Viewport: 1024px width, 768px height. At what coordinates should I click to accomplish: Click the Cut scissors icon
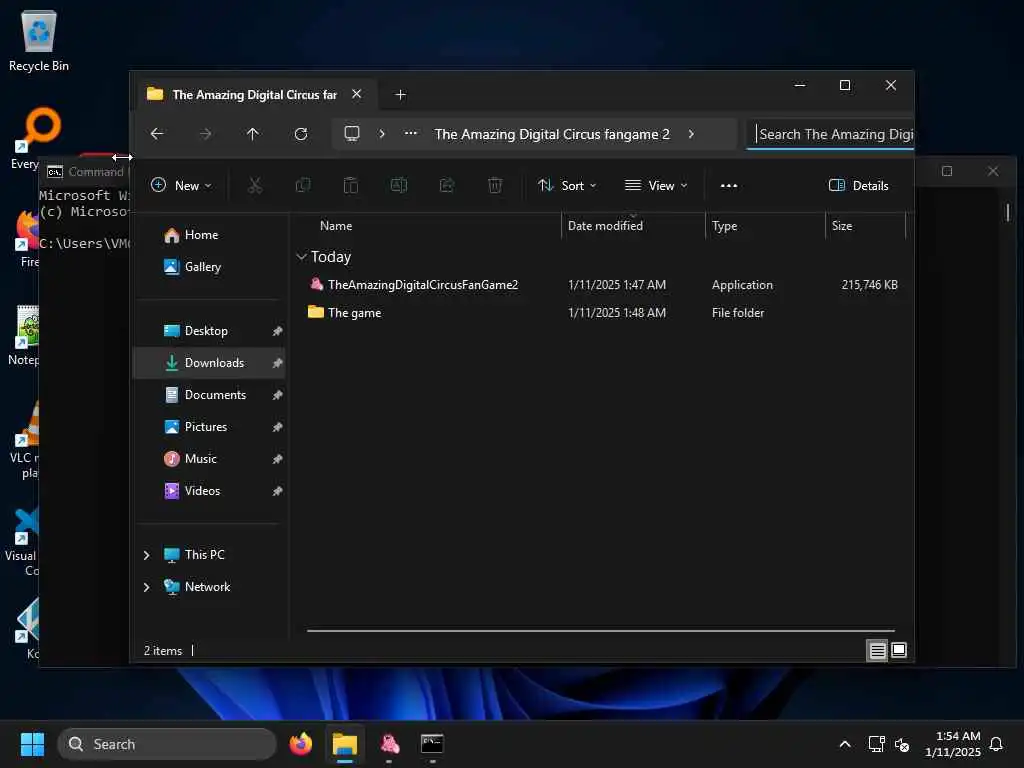tap(255, 185)
